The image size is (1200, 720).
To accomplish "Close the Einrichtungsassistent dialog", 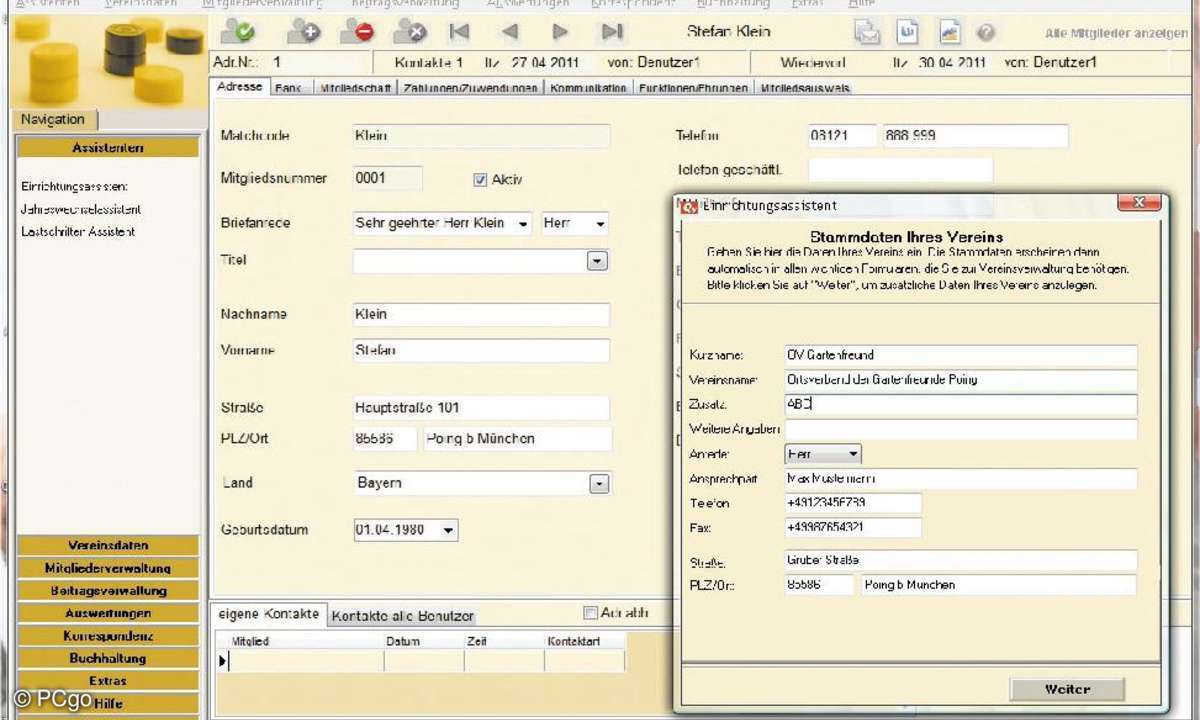I will pyautogui.click(x=1138, y=203).
